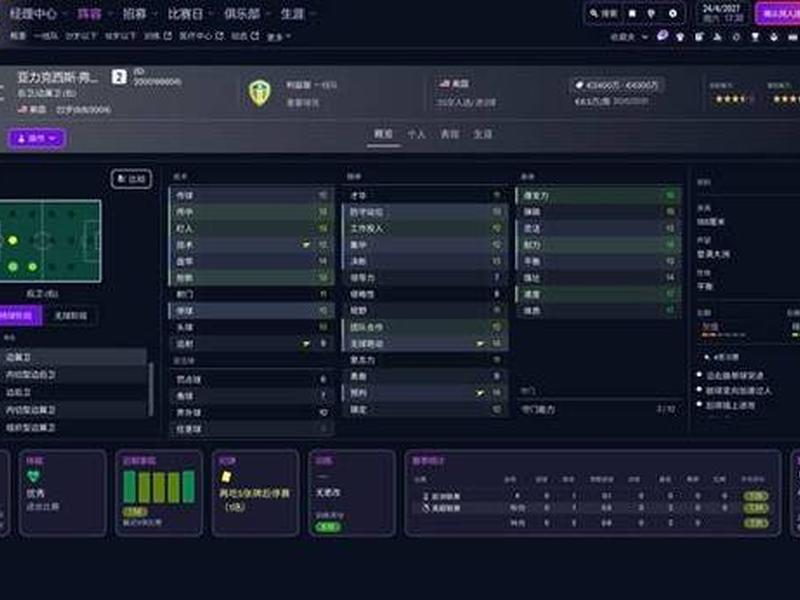Select the 内切型边后卫 role row

coord(74,374)
